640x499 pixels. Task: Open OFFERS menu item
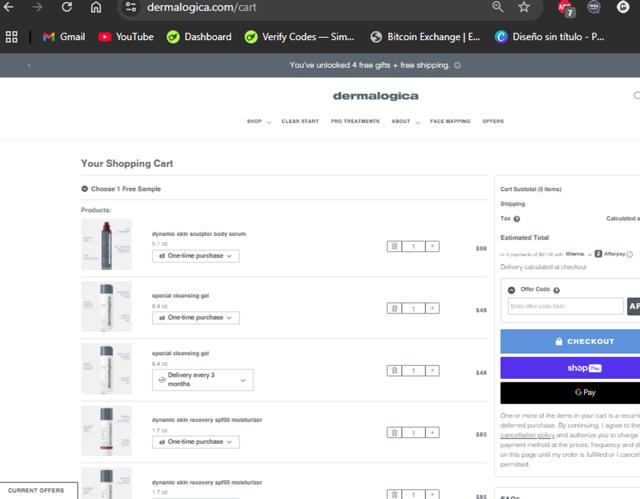tap(493, 121)
